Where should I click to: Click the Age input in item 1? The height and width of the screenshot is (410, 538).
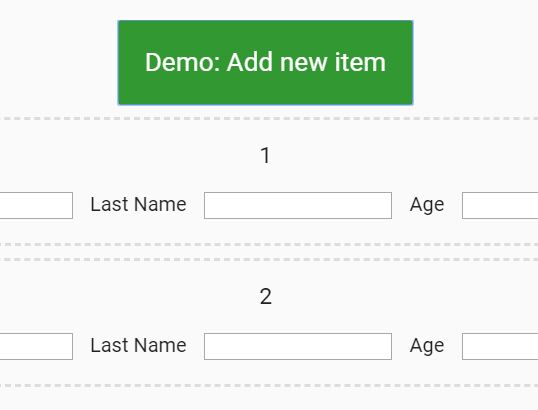(x=500, y=205)
